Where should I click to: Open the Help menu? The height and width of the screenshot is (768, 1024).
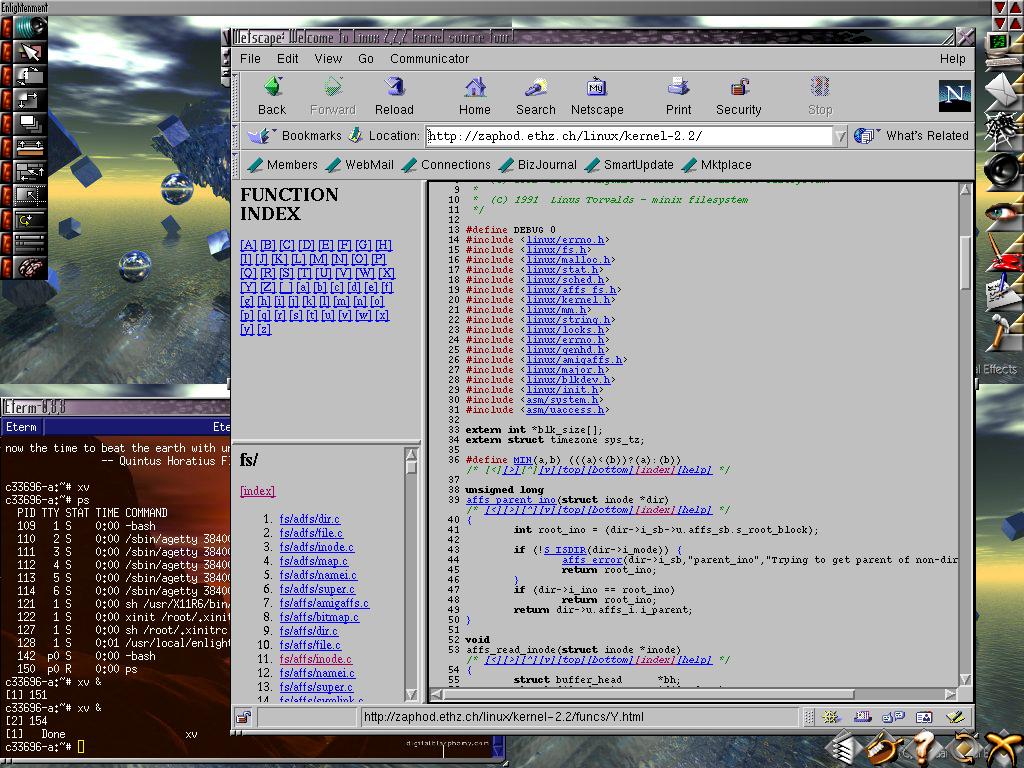(952, 59)
